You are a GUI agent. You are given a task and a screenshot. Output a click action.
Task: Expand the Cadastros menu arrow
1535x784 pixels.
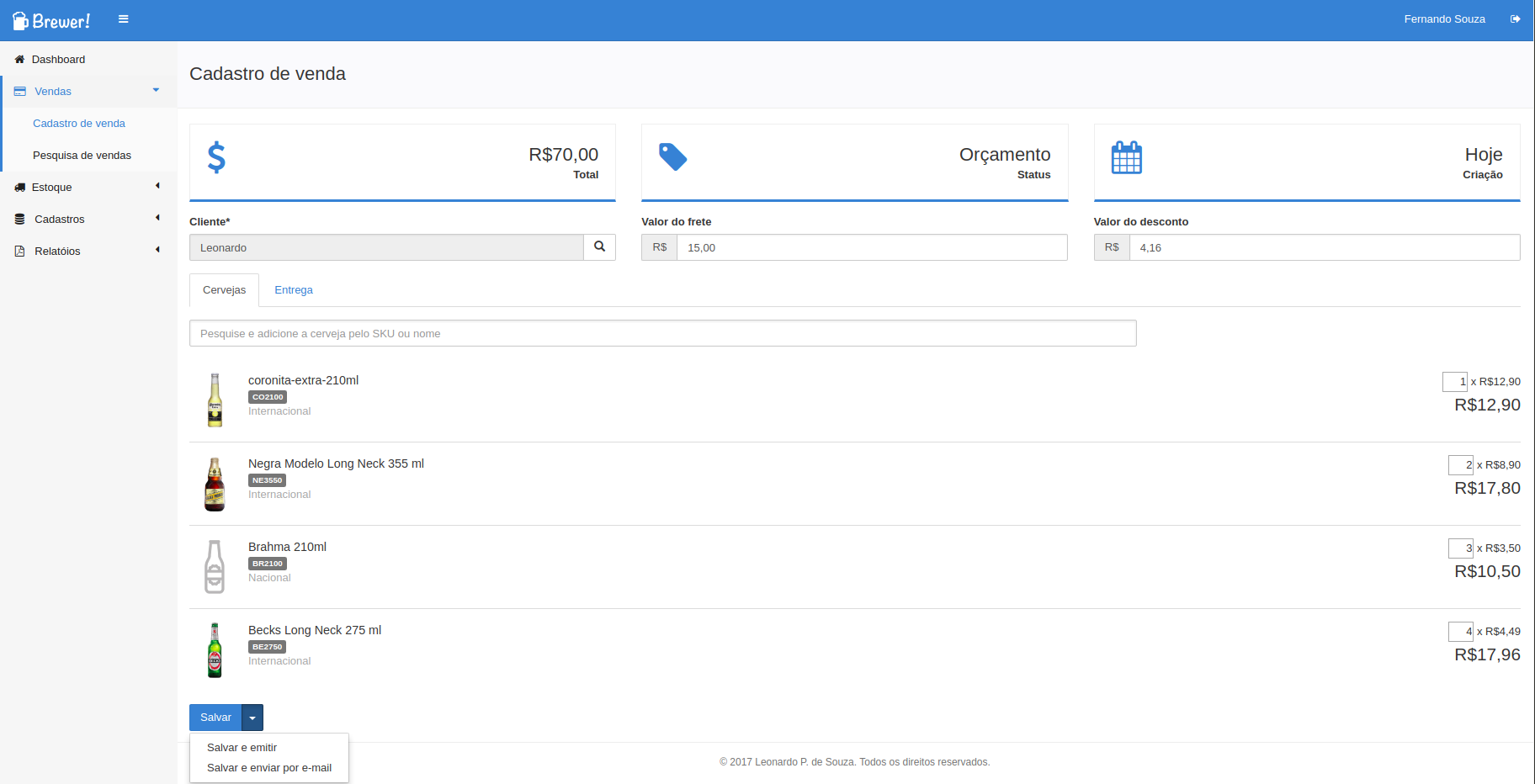click(157, 218)
